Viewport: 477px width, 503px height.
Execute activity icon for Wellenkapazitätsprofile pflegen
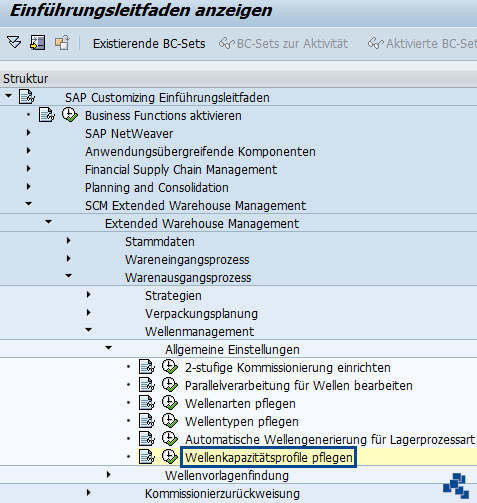[170, 457]
